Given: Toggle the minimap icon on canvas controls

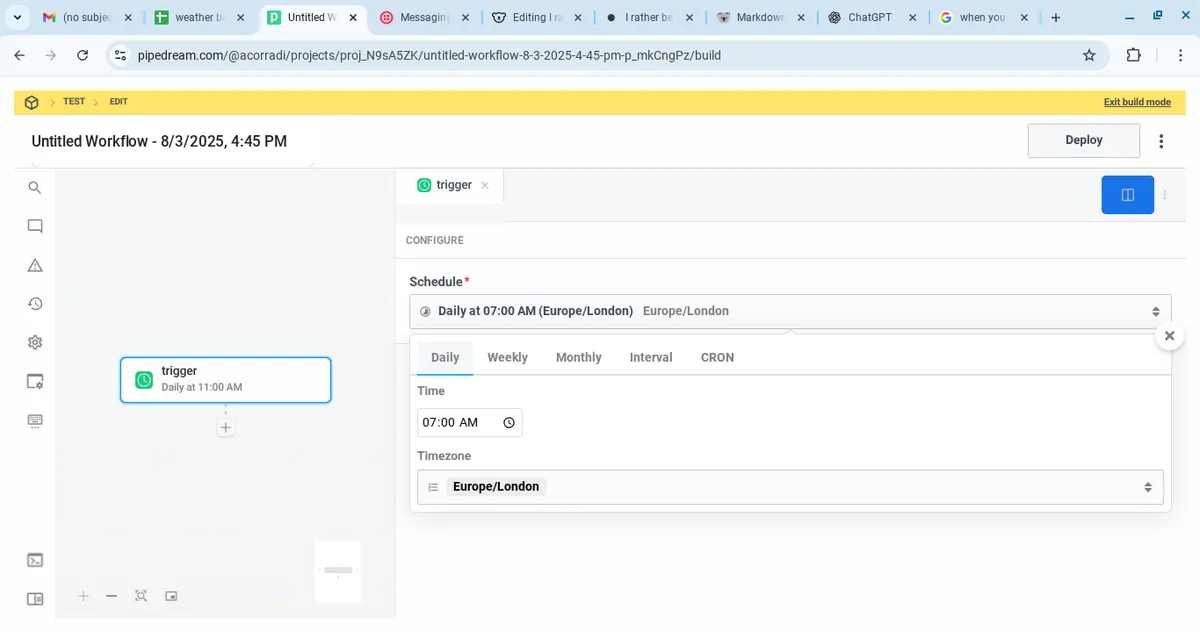Looking at the screenshot, I should coord(171,596).
